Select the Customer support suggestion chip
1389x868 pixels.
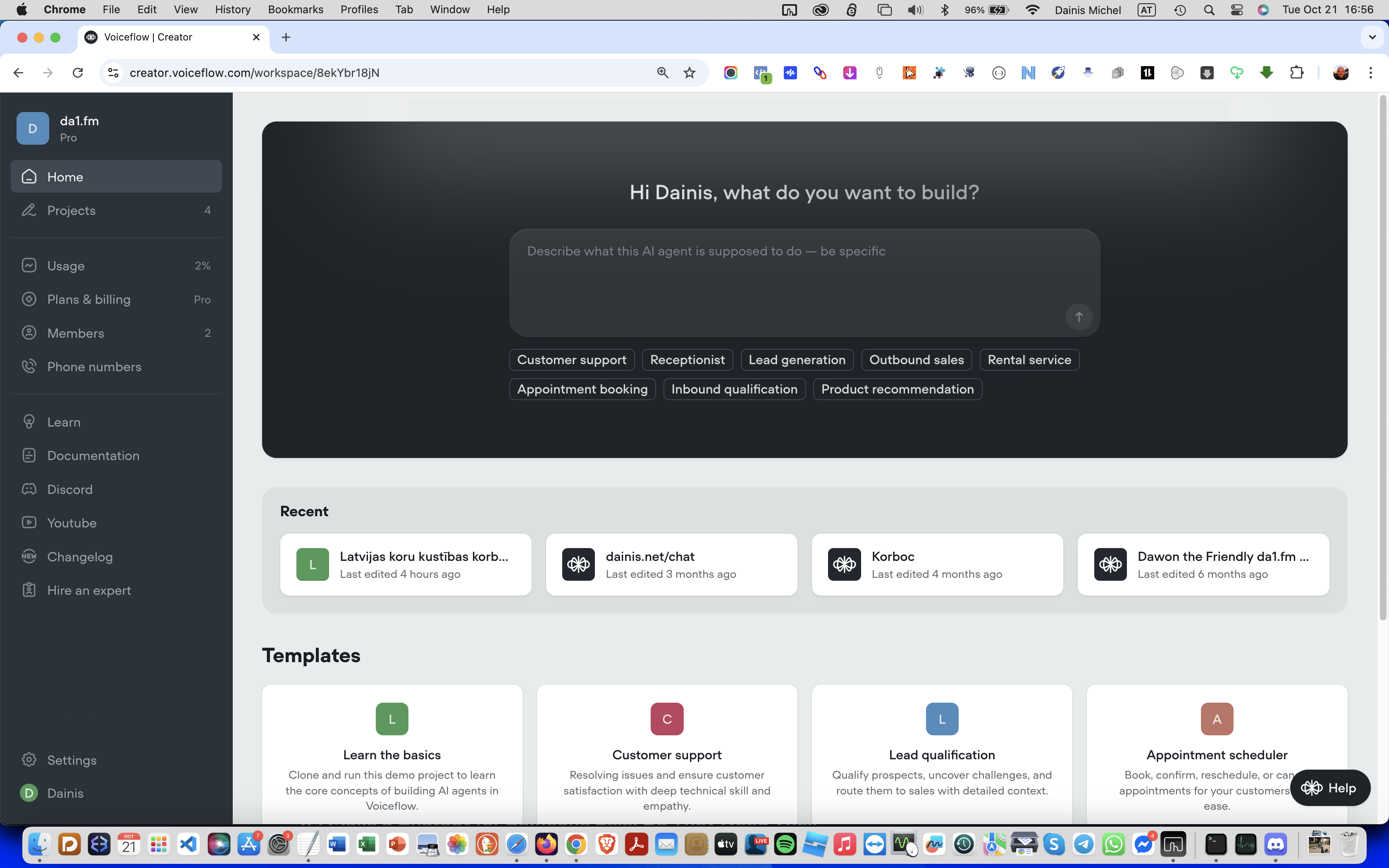(x=571, y=360)
